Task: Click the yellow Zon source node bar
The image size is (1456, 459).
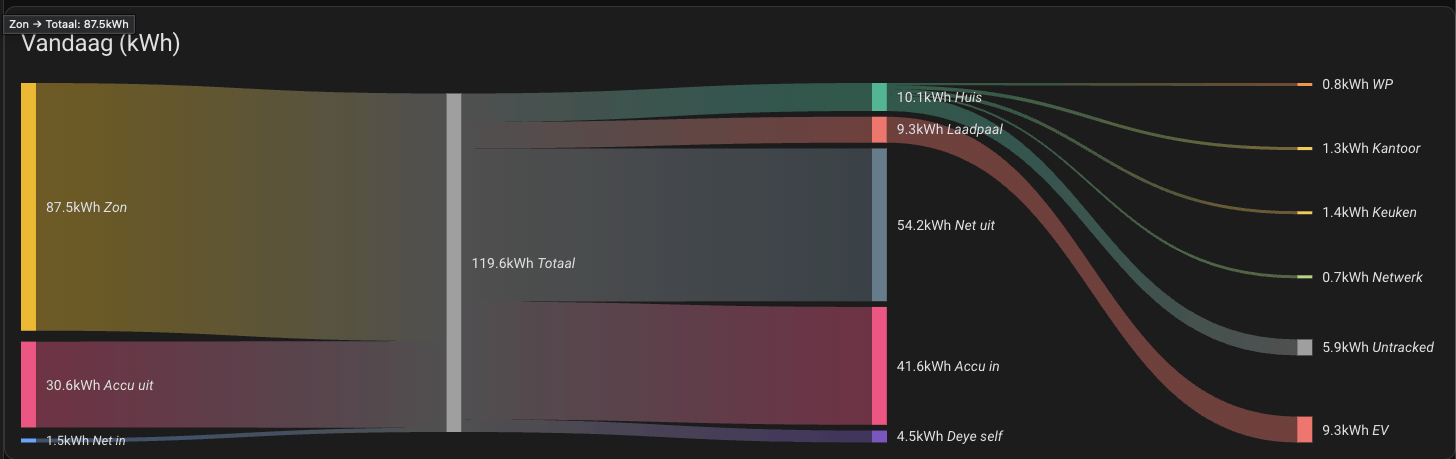Action: tap(28, 207)
